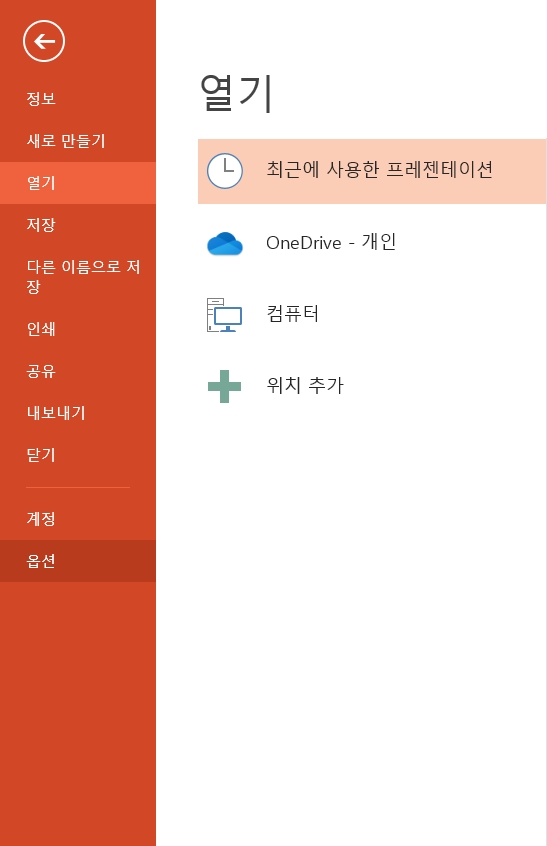Viewport: 547px width, 846px height.
Task: Click the back arrow circle icon
Action: (x=44, y=41)
